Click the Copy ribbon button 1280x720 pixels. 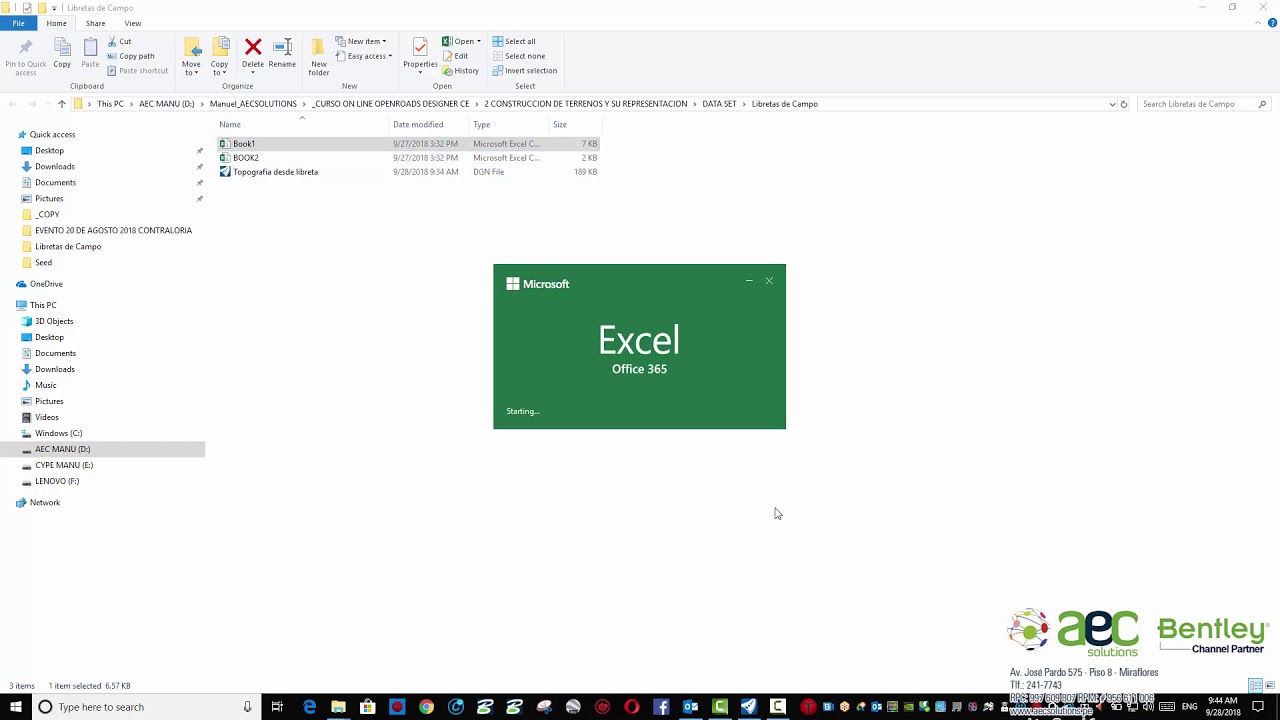62,54
